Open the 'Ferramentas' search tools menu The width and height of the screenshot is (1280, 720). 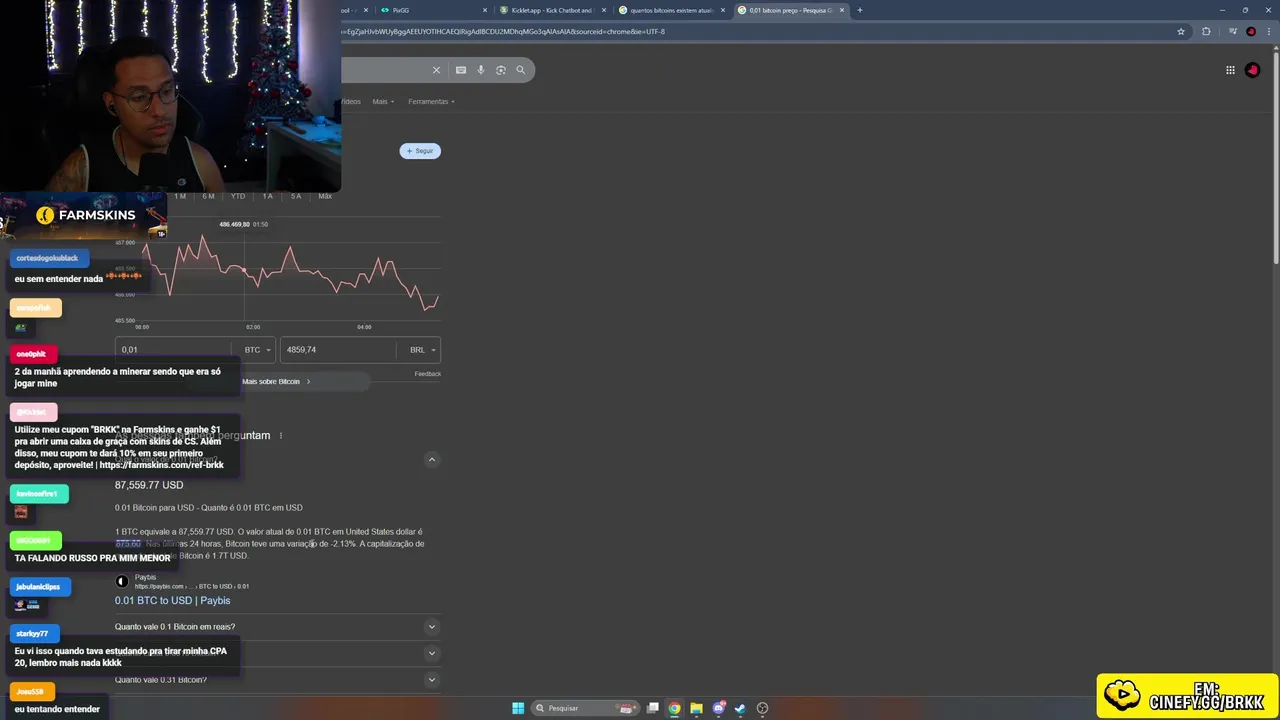click(x=431, y=101)
